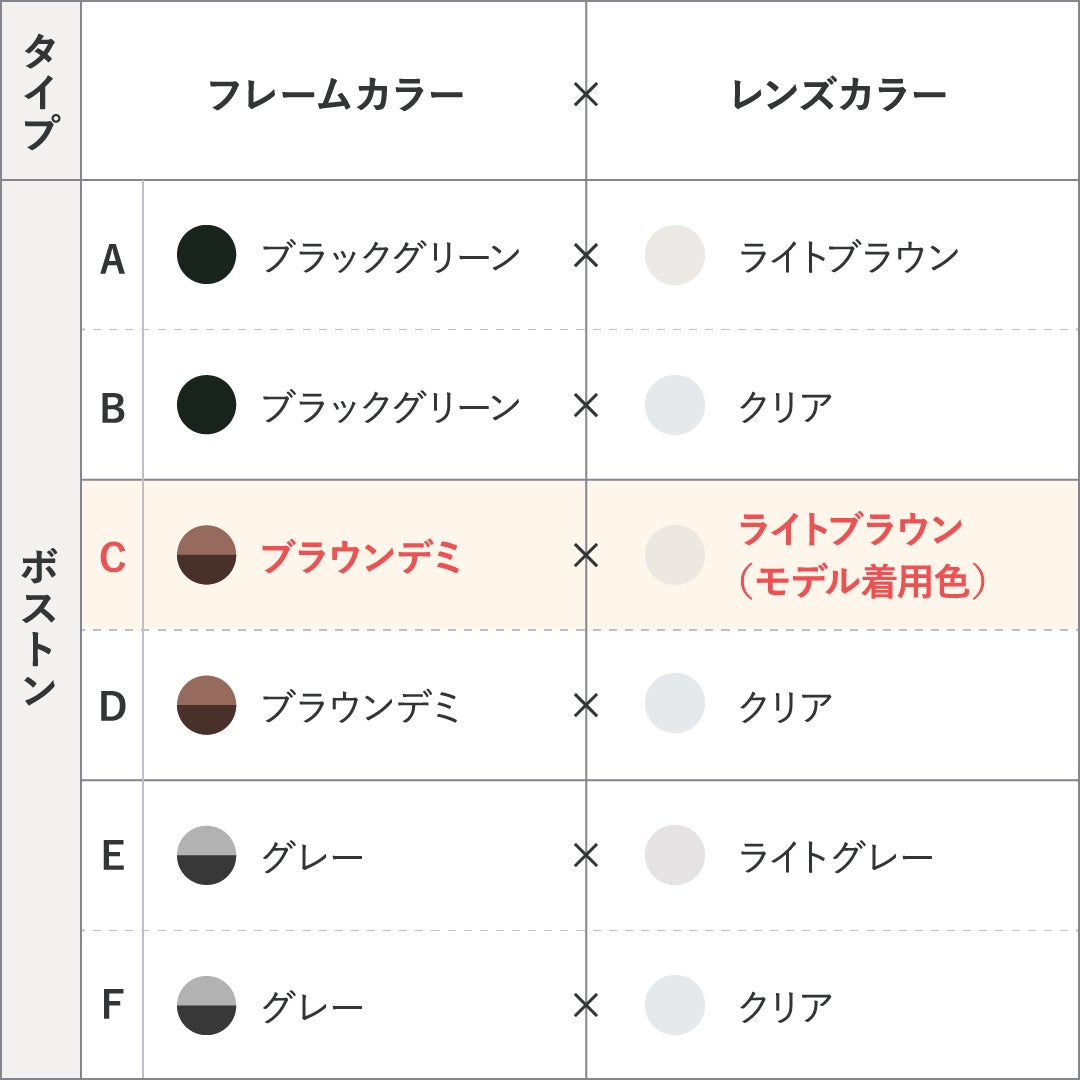This screenshot has width=1080, height=1080.
Task: Click the タイプ header cell
Action: point(41,90)
